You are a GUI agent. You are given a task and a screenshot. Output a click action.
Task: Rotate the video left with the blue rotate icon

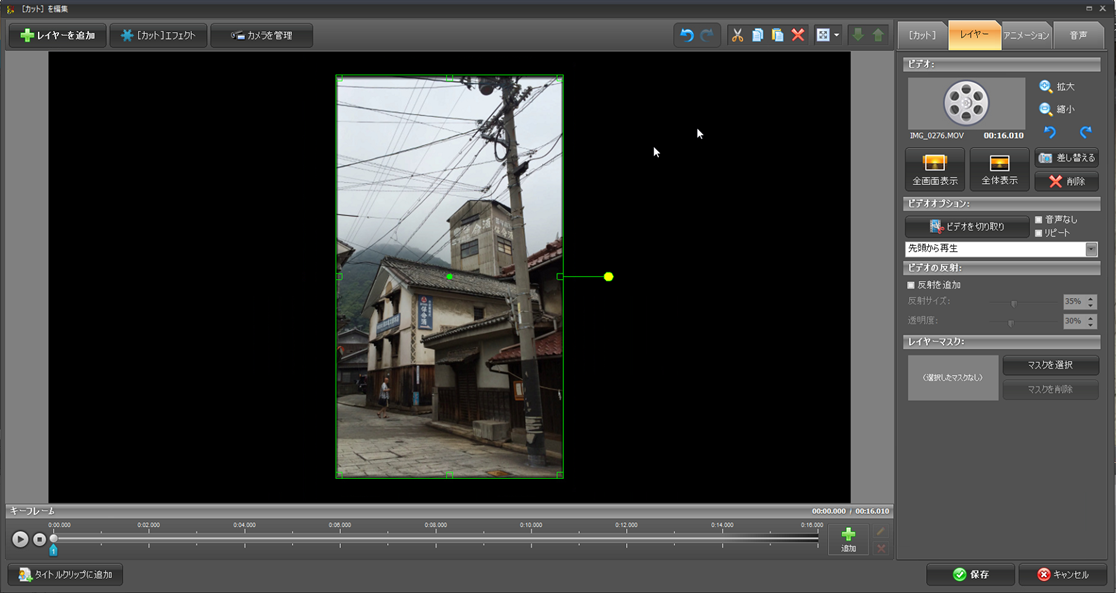pyautogui.click(x=1049, y=133)
